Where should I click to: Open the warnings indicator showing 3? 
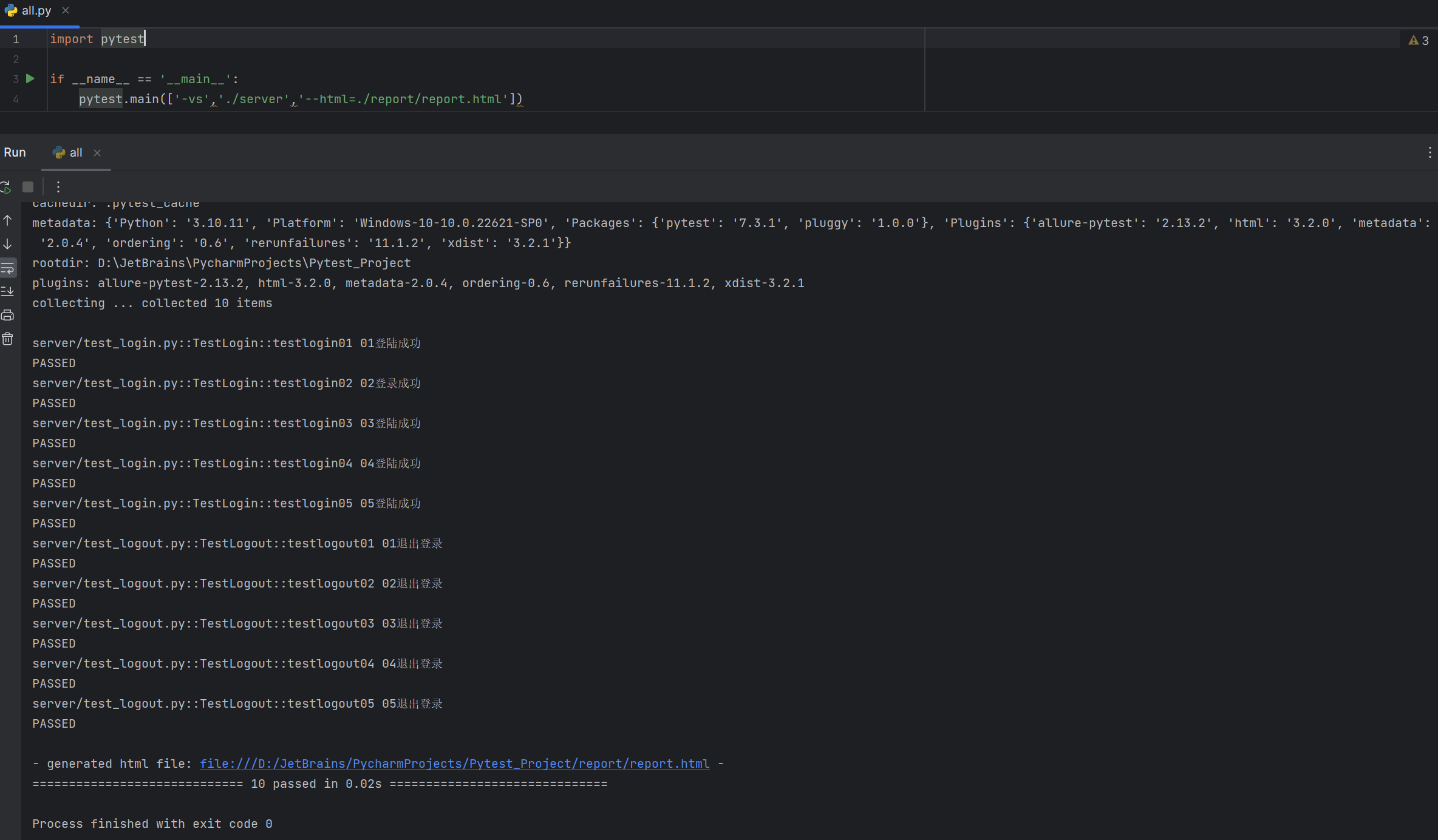click(1418, 41)
